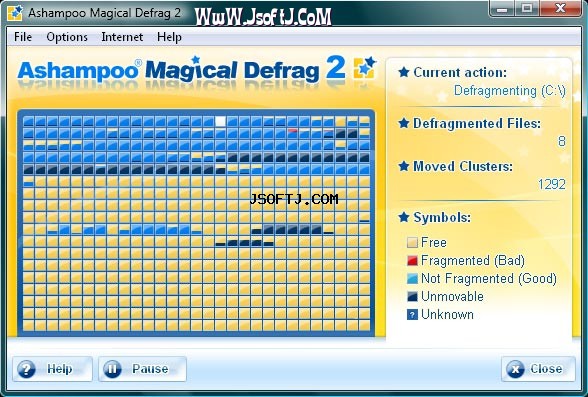The height and width of the screenshot is (397, 588).
Task: Click the Not Fragmented (Good) legend swatch
Action: (412, 279)
